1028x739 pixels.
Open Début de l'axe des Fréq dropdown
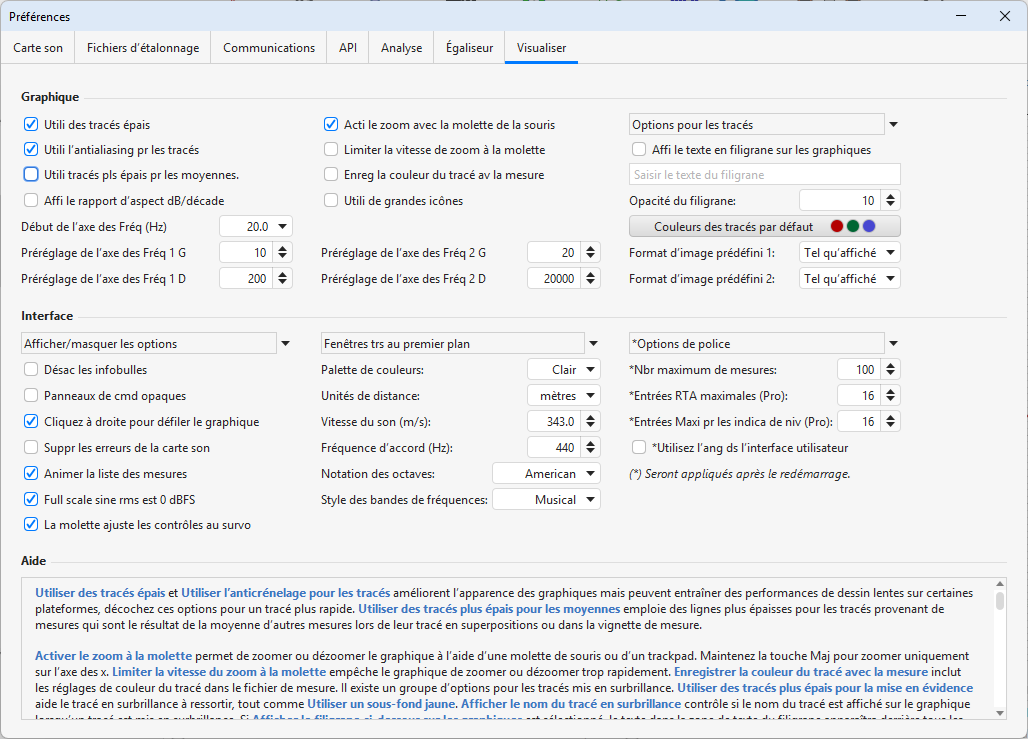pyautogui.click(x=256, y=226)
